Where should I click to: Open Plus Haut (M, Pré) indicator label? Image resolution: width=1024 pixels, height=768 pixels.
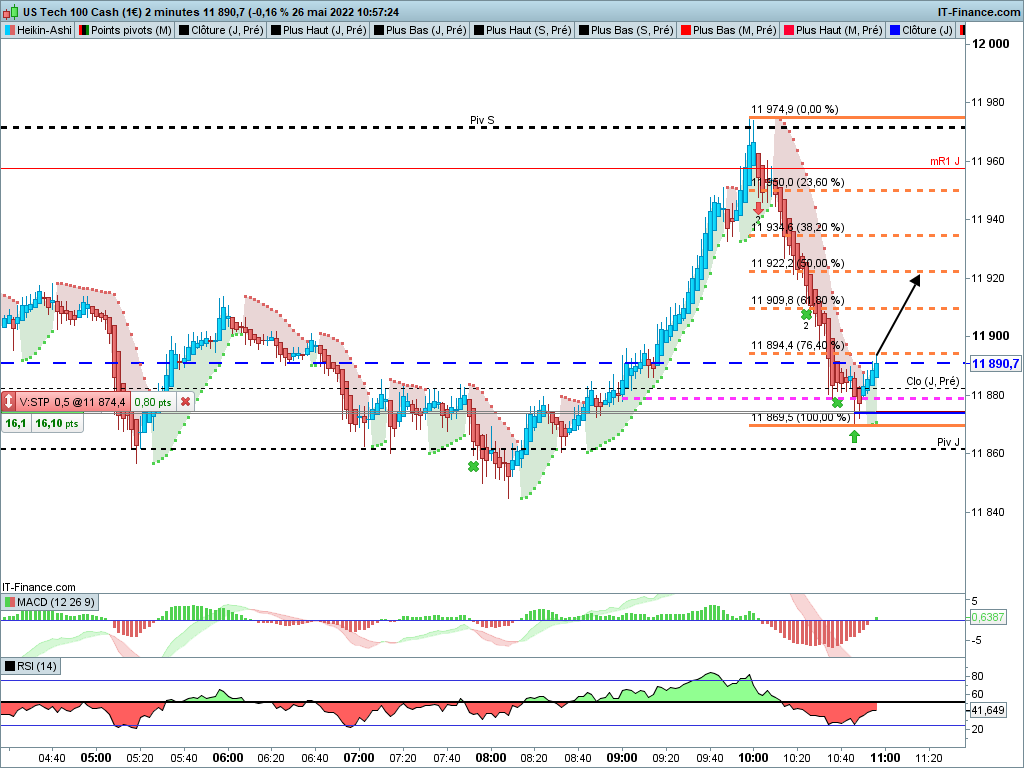(839, 30)
